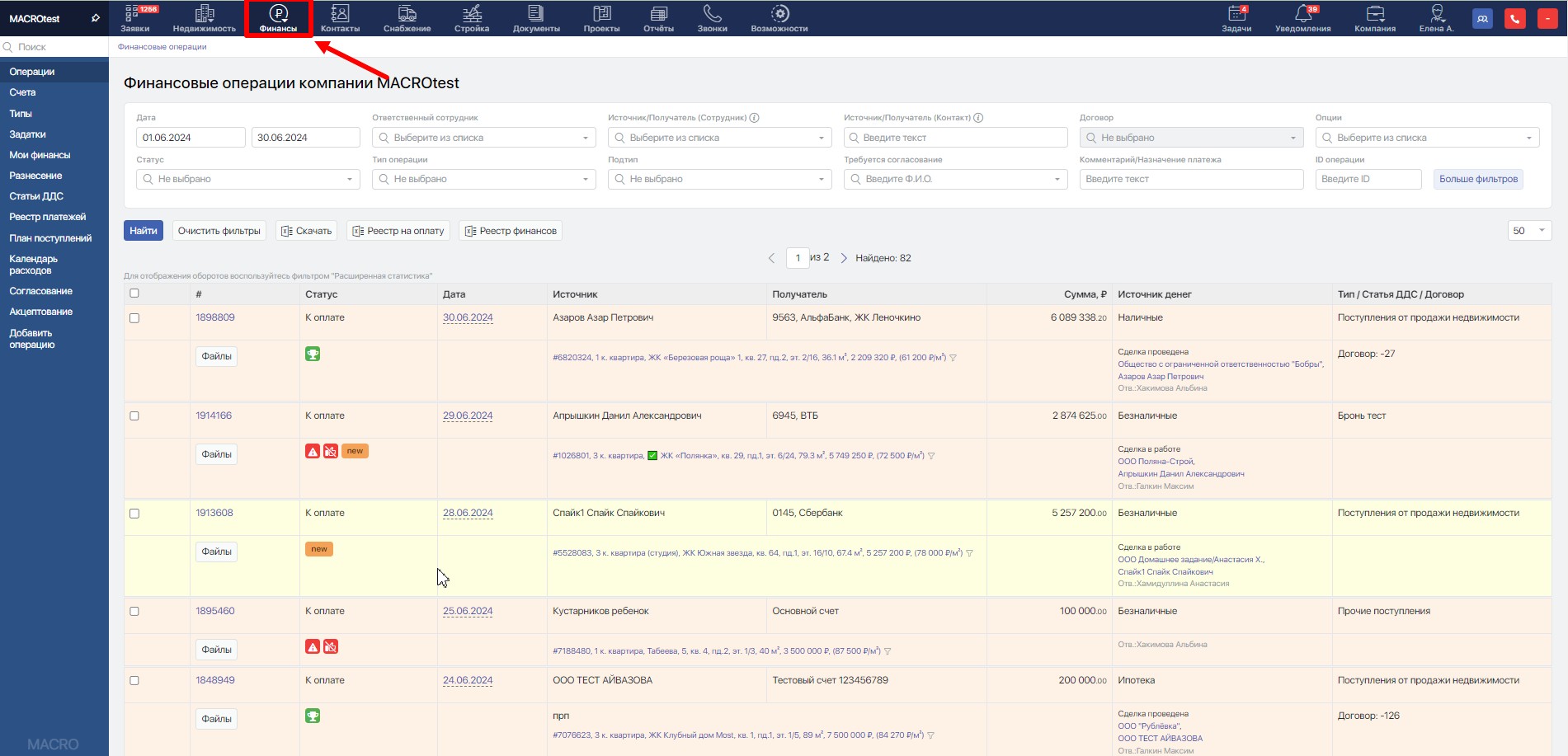The height and width of the screenshot is (756, 1568).
Task: Expand the Ответственный сотрудник dropdown
Action: point(483,138)
